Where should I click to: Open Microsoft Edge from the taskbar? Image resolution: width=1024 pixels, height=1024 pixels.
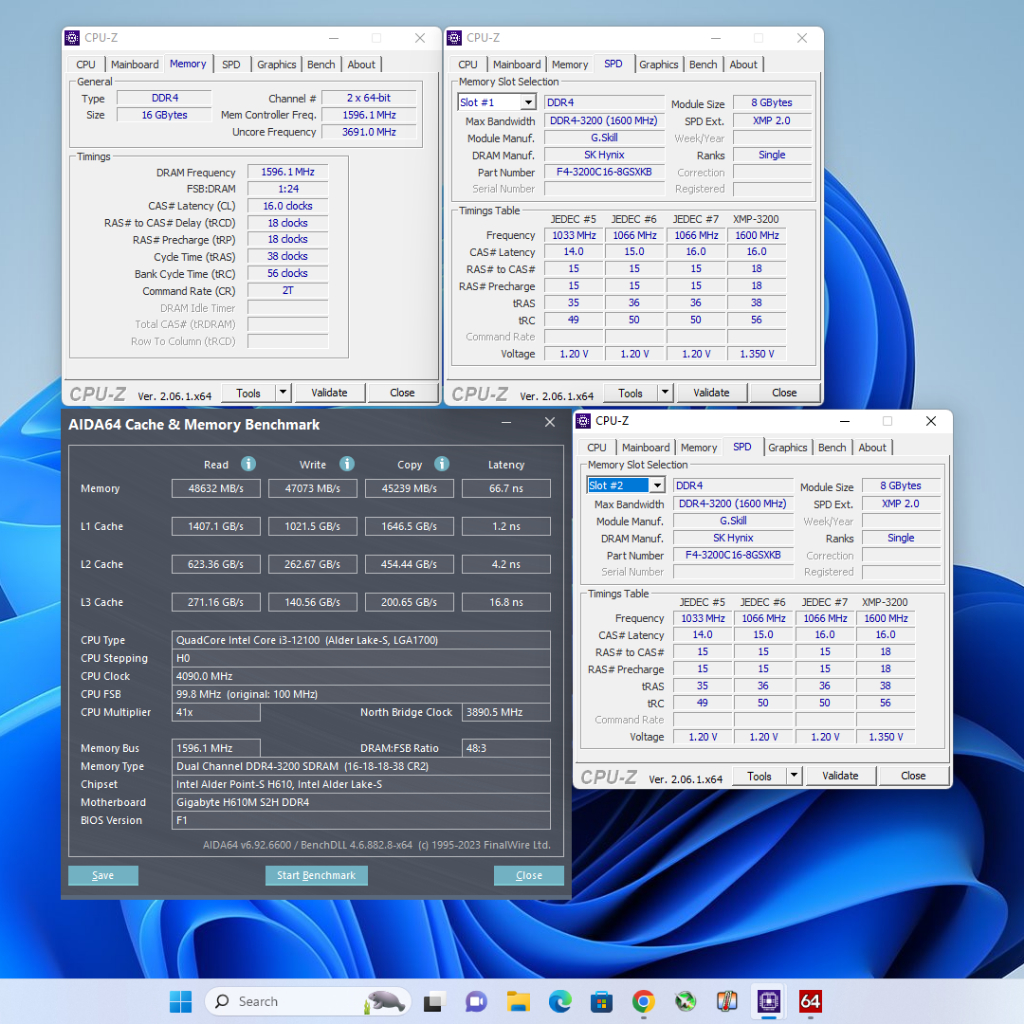[559, 1001]
